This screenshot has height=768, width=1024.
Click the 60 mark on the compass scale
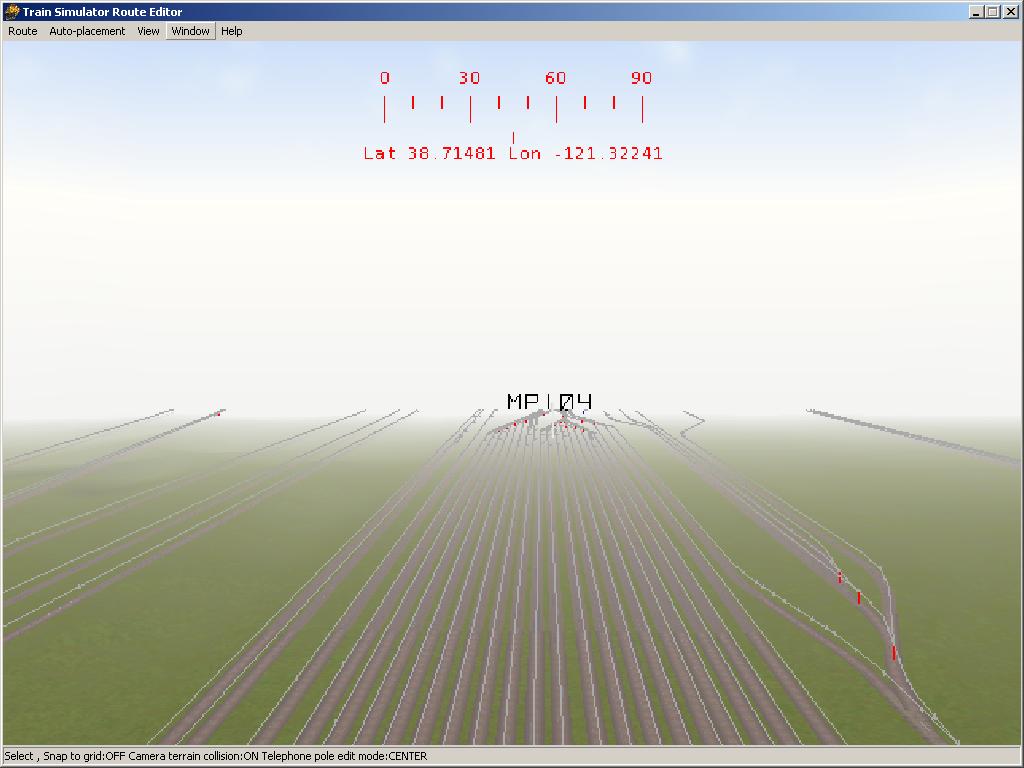(x=555, y=78)
